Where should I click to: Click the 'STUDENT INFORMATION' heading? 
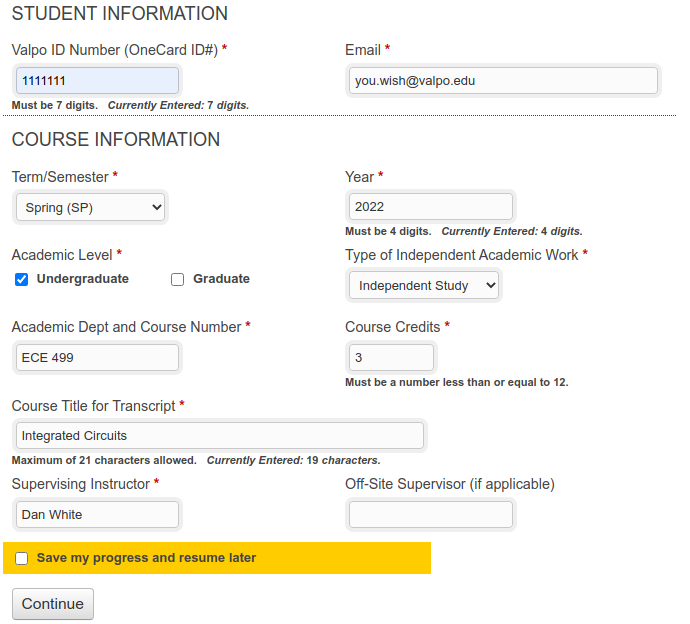(x=120, y=14)
